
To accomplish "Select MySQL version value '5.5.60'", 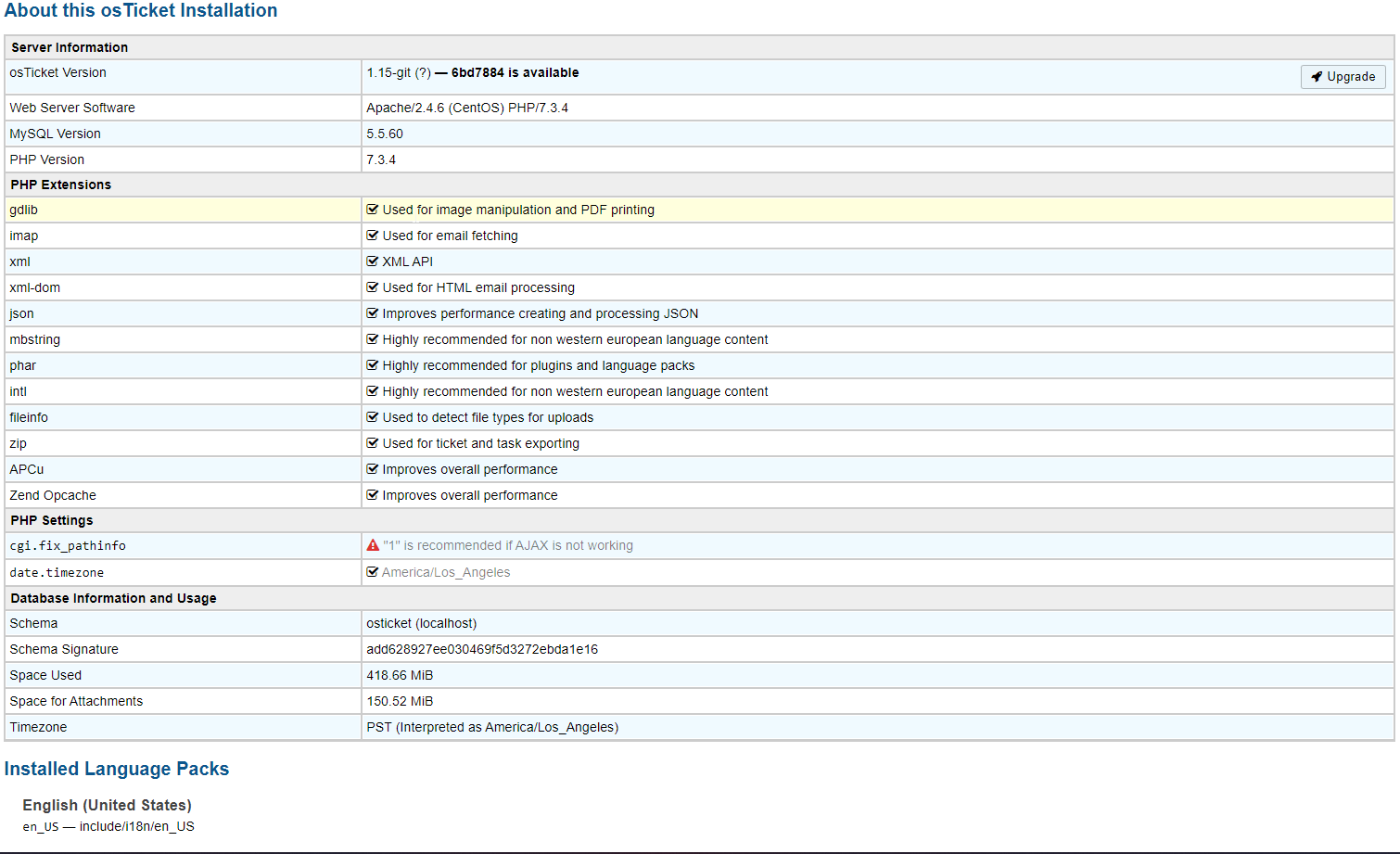I will click(385, 134).
